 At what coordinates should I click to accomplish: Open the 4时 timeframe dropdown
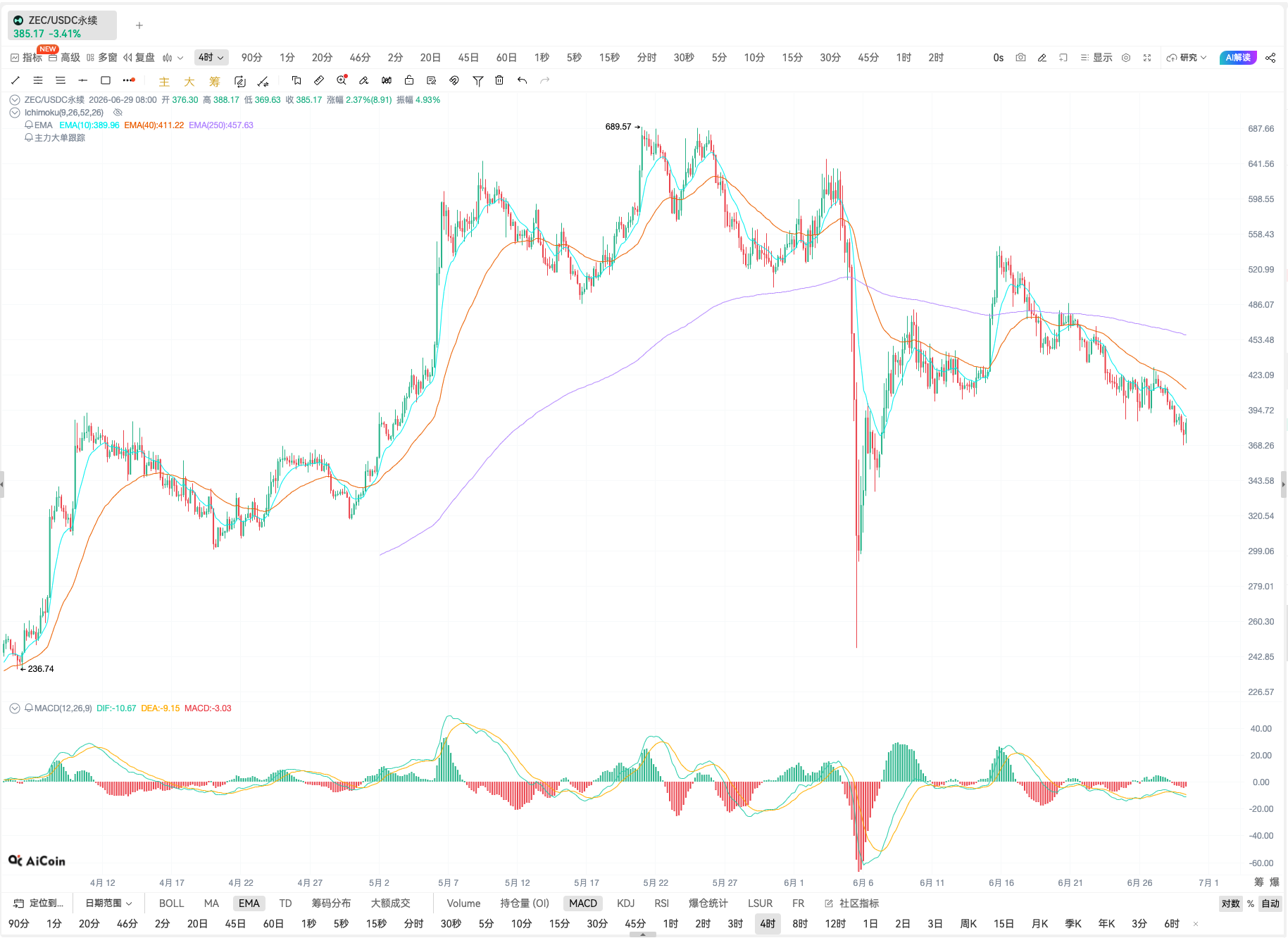211,58
